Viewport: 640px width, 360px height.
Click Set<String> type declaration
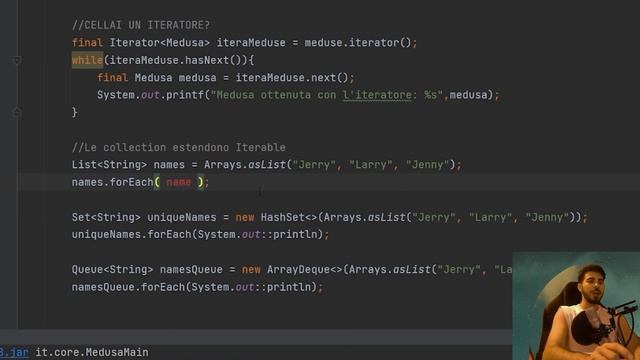pyautogui.click(x=106, y=217)
